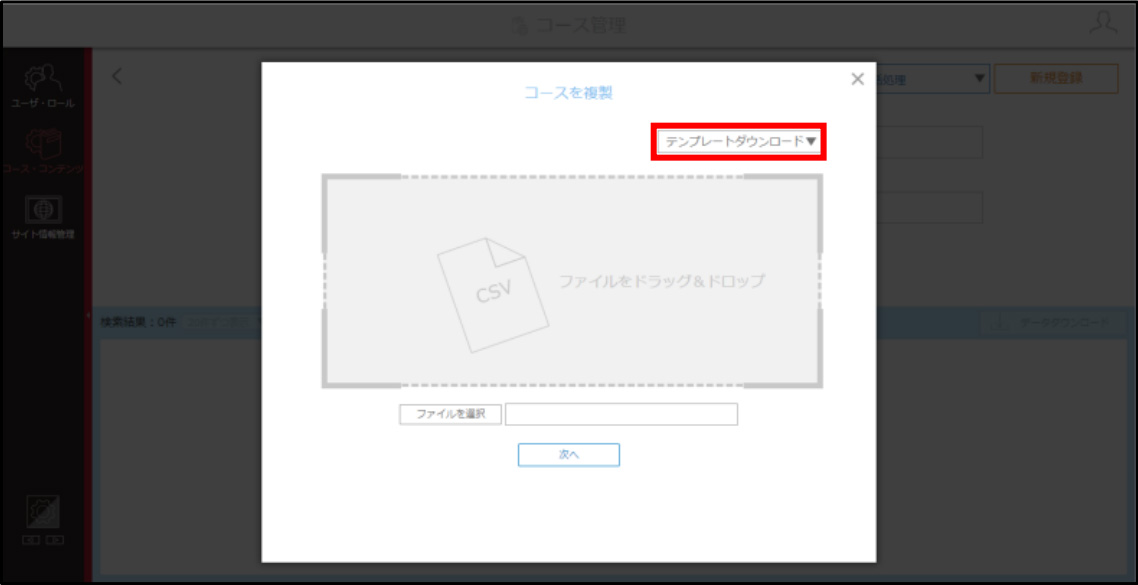The width and height of the screenshot is (1138, 585).
Task: Click the ファイルを選択 button
Action: pos(450,414)
